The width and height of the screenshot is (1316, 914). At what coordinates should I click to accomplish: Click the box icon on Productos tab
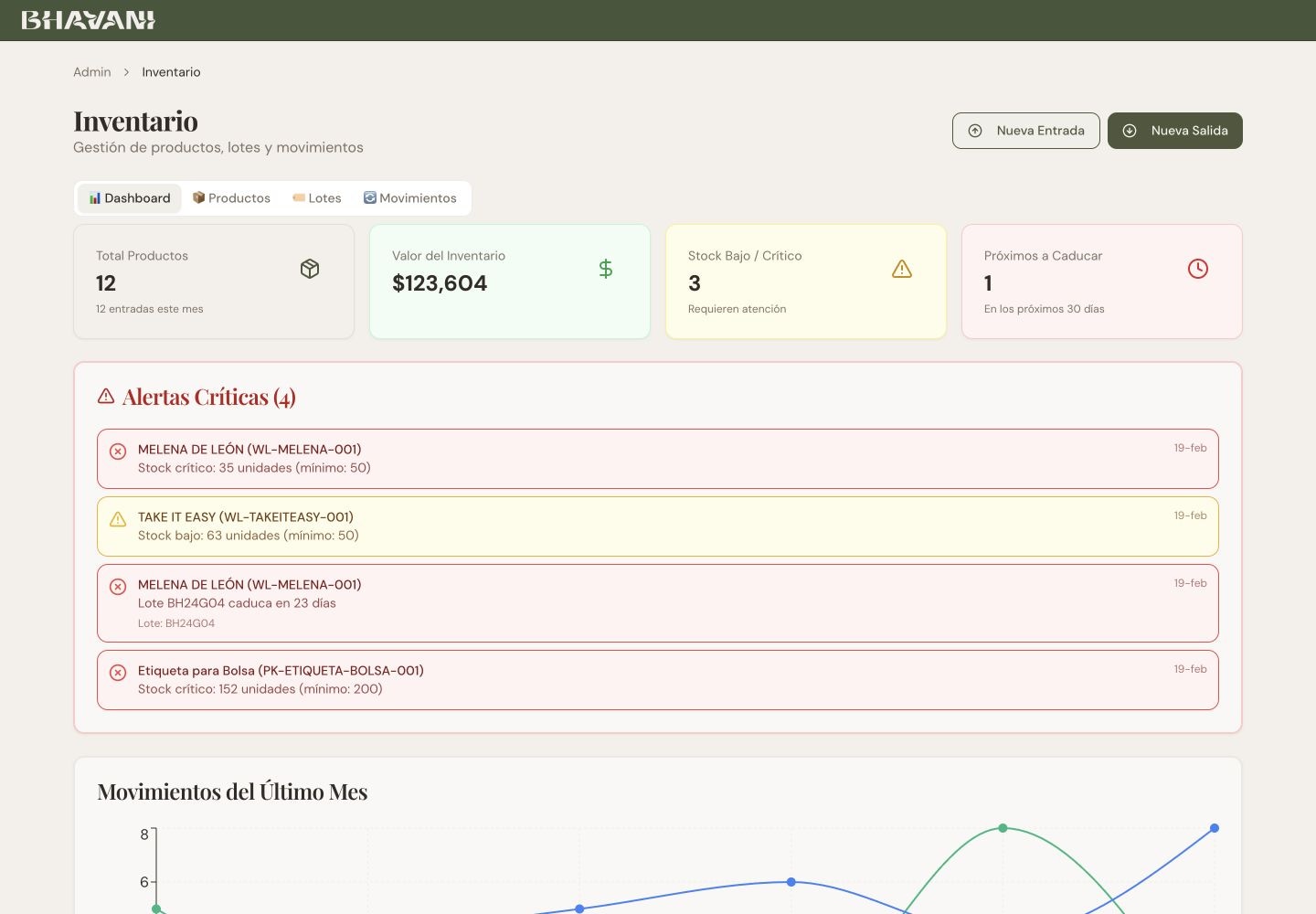click(x=198, y=197)
